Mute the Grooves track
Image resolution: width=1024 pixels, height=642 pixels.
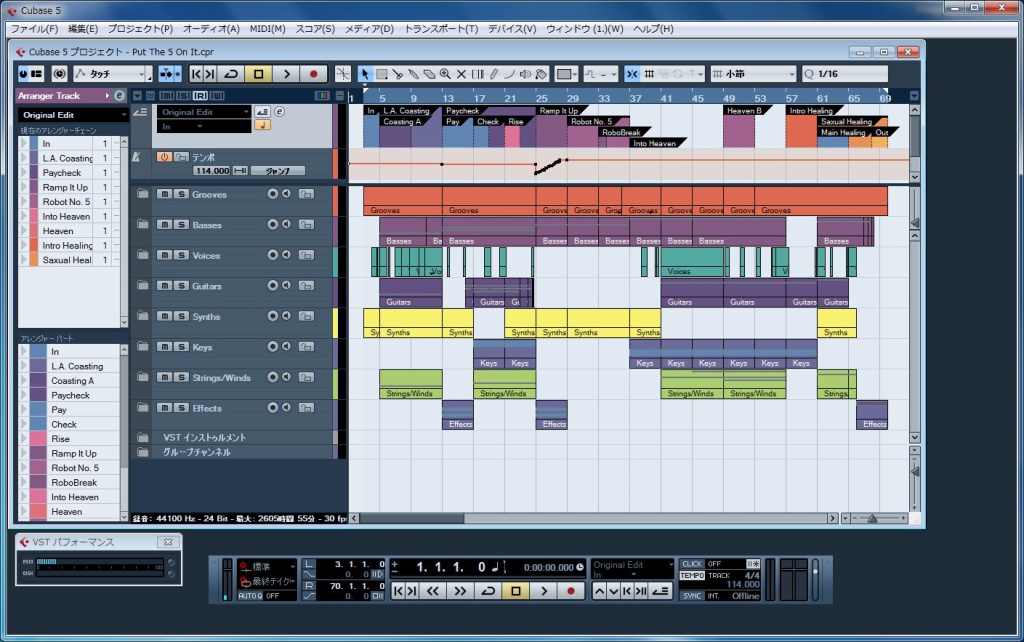point(165,194)
